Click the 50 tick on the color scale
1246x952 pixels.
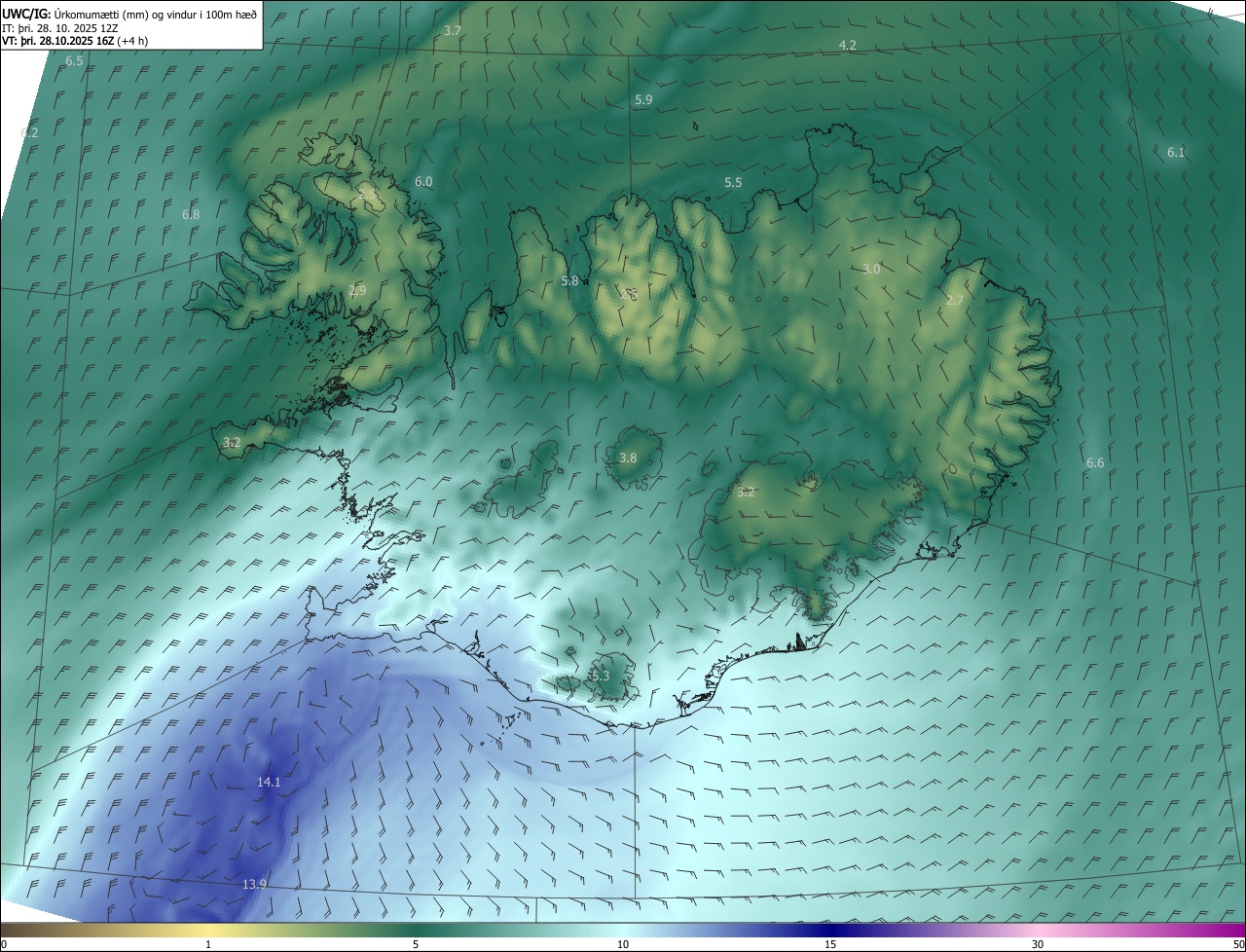pyautogui.click(x=1238, y=944)
